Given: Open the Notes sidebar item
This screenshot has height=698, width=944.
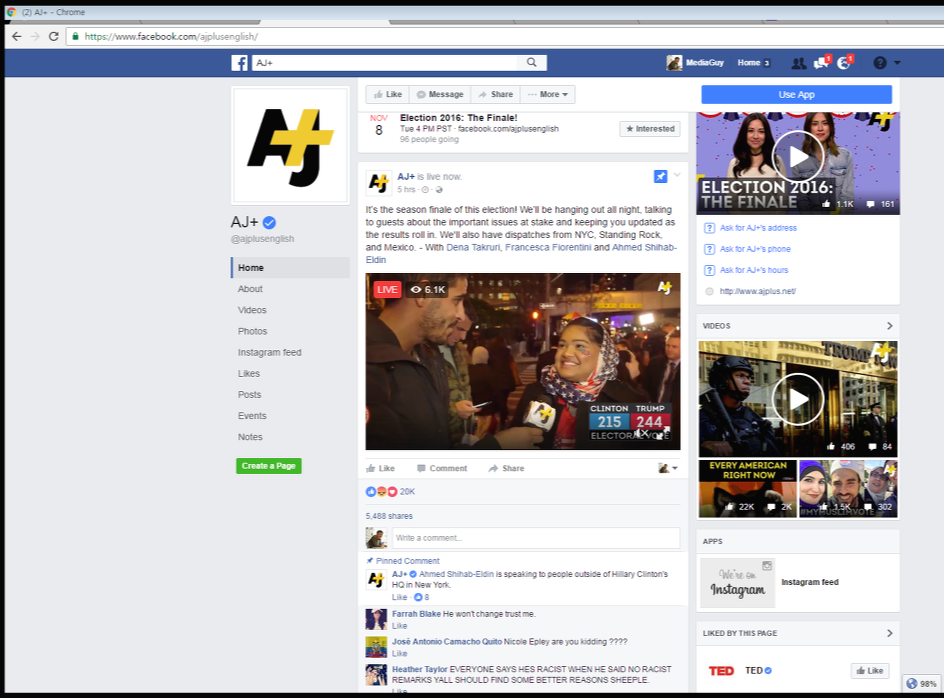Looking at the screenshot, I should pyautogui.click(x=250, y=437).
